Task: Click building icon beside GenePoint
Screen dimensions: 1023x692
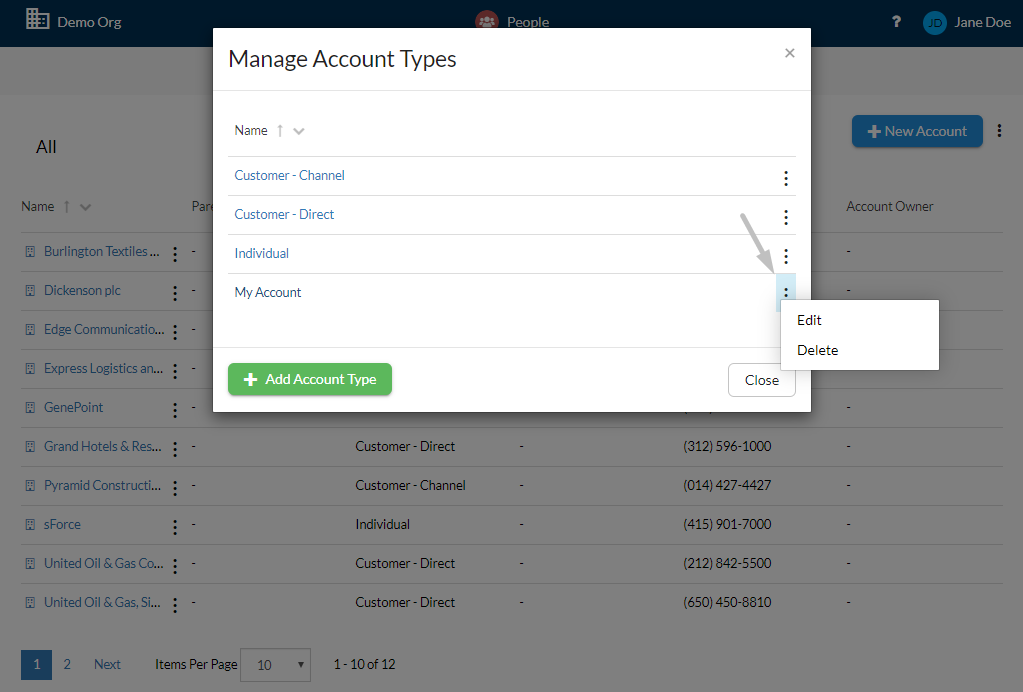Action: [x=30, y=408]
